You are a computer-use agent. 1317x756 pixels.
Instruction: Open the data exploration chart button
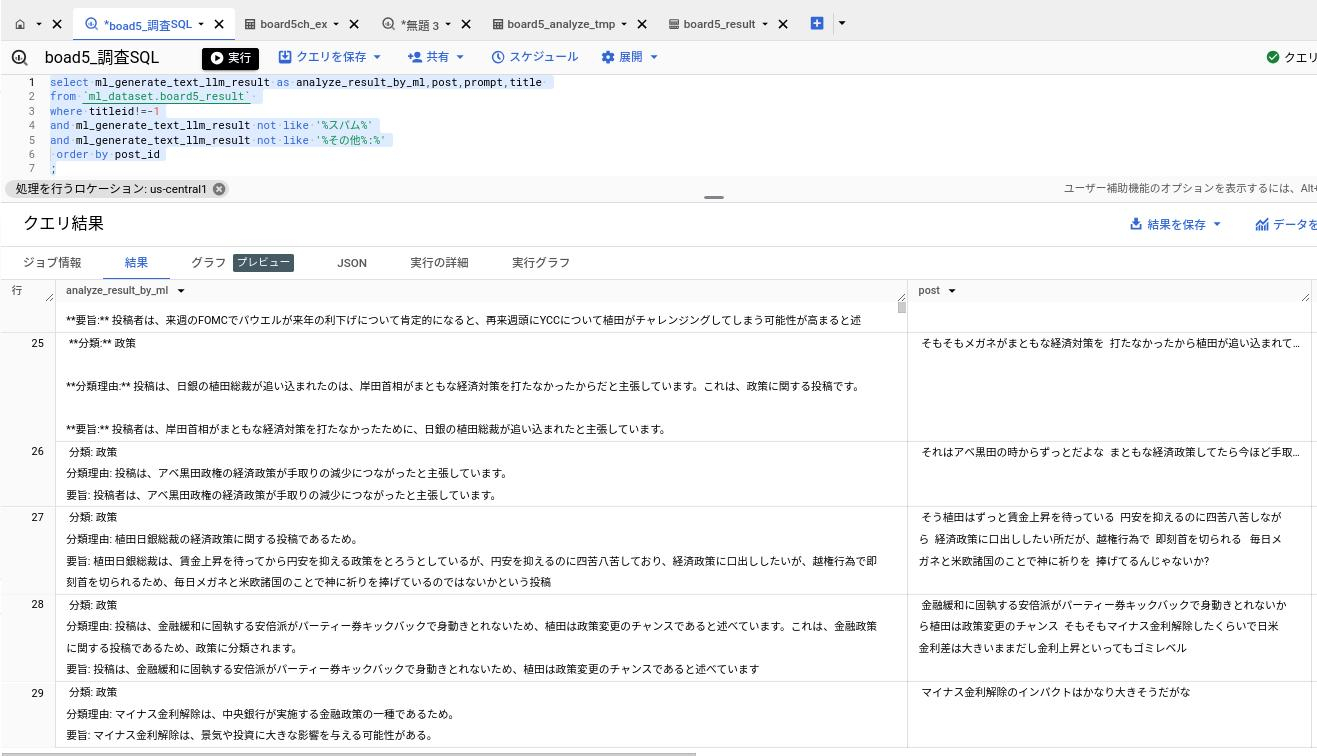pyautogui.click(x=1287, y=224)
